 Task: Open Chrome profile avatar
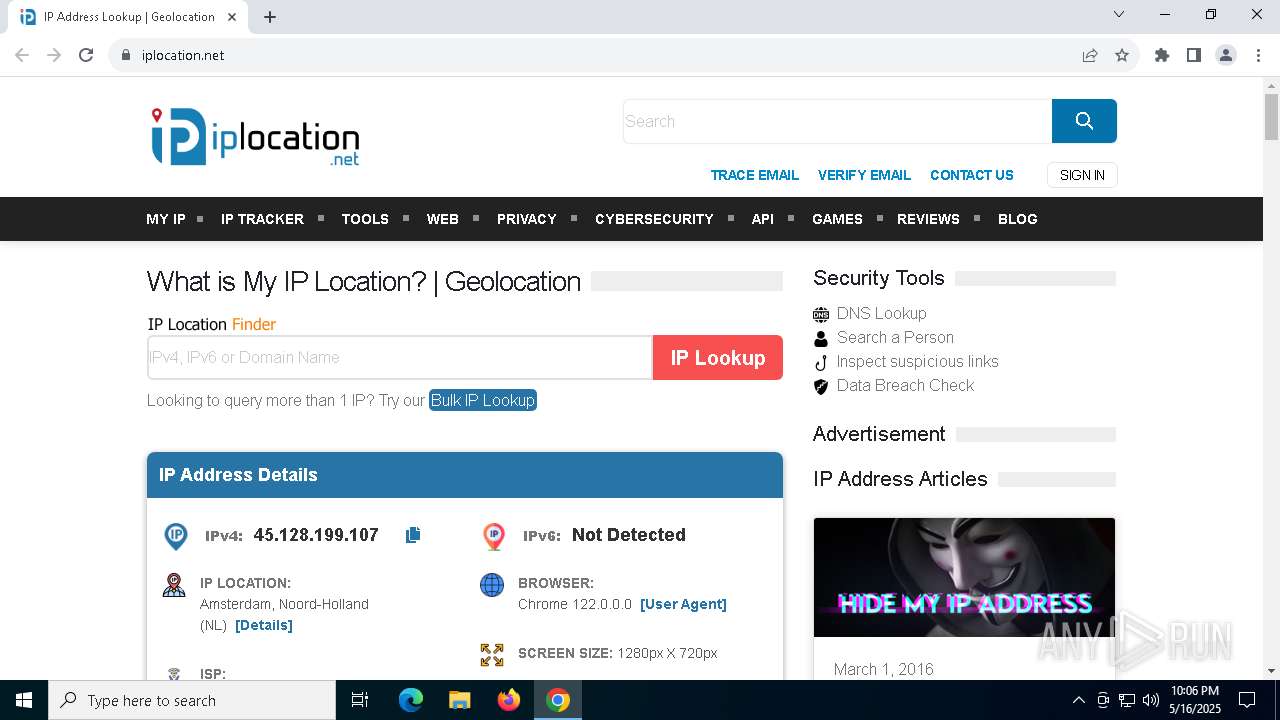1226,55
